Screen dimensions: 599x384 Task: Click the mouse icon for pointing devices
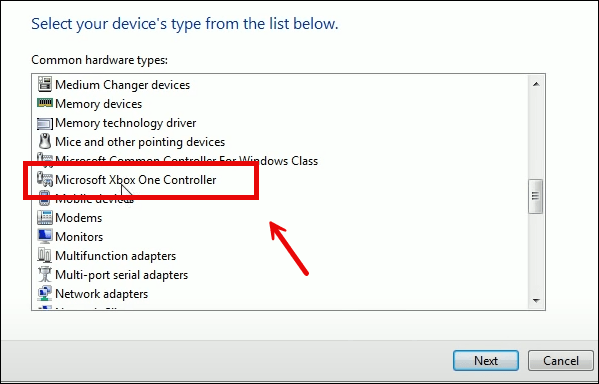pyautogui.click(x=45, y=141)
